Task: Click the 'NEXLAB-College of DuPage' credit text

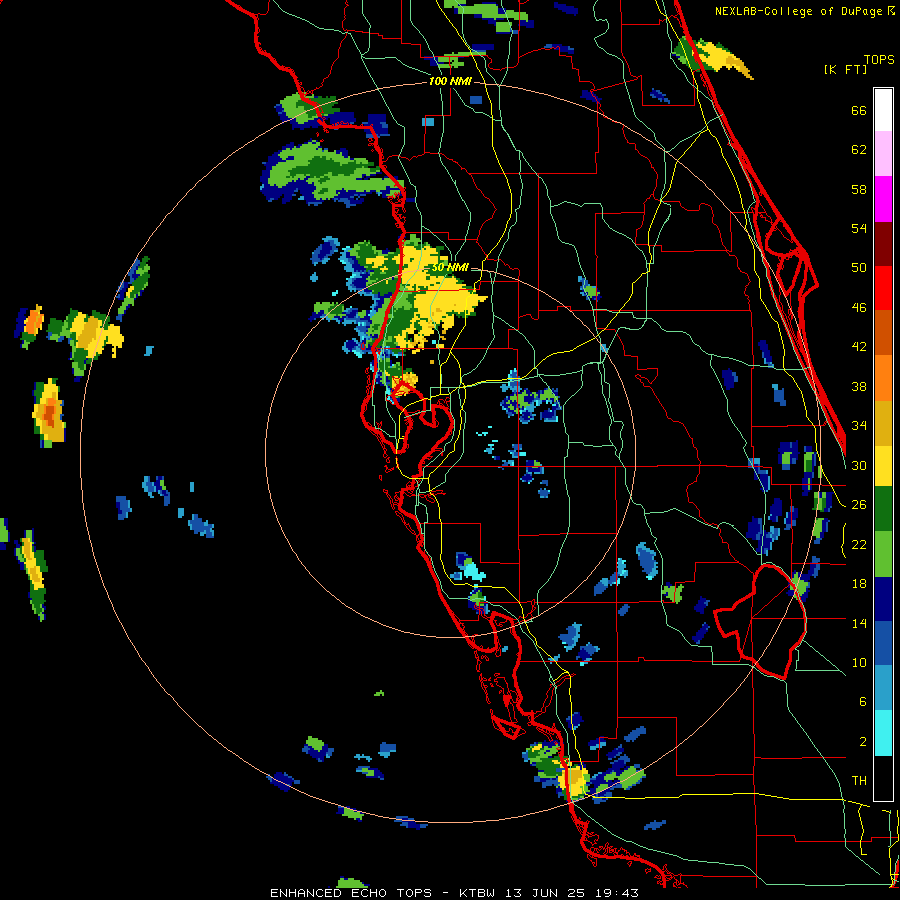Action: (x=798, y=11)
